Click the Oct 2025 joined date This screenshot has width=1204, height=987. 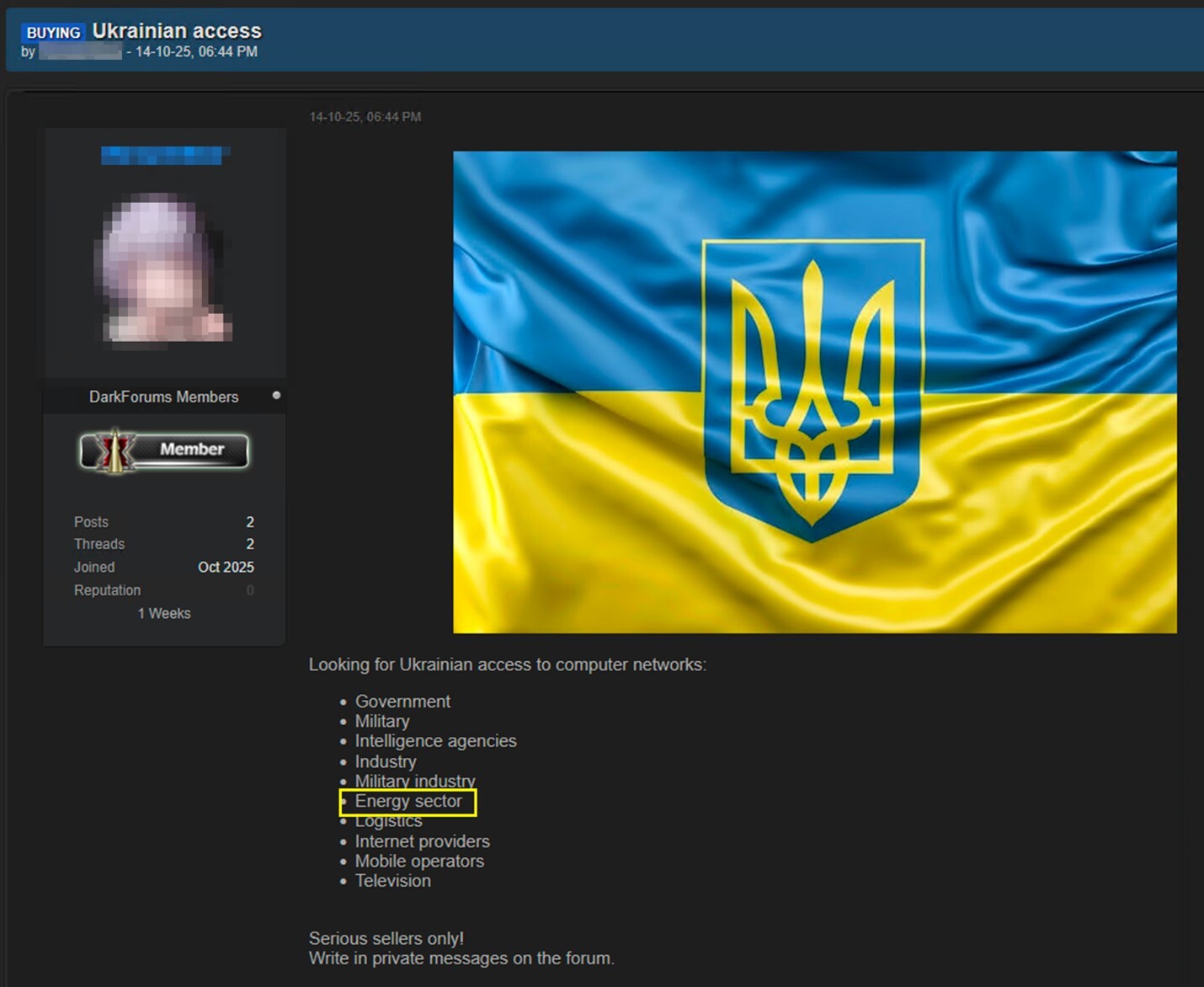tap(226, 567)
